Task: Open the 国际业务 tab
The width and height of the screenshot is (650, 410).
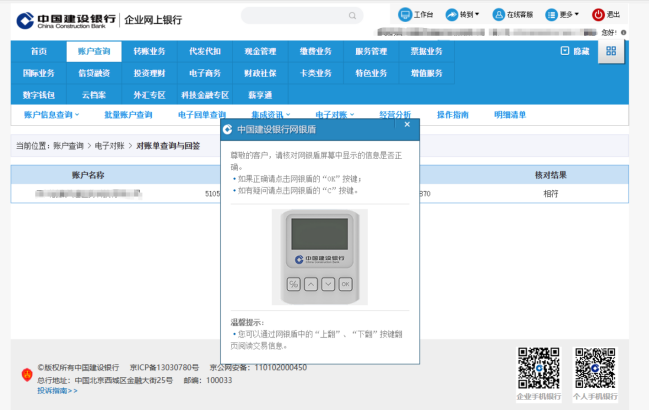Action: (x=39, y=73)
